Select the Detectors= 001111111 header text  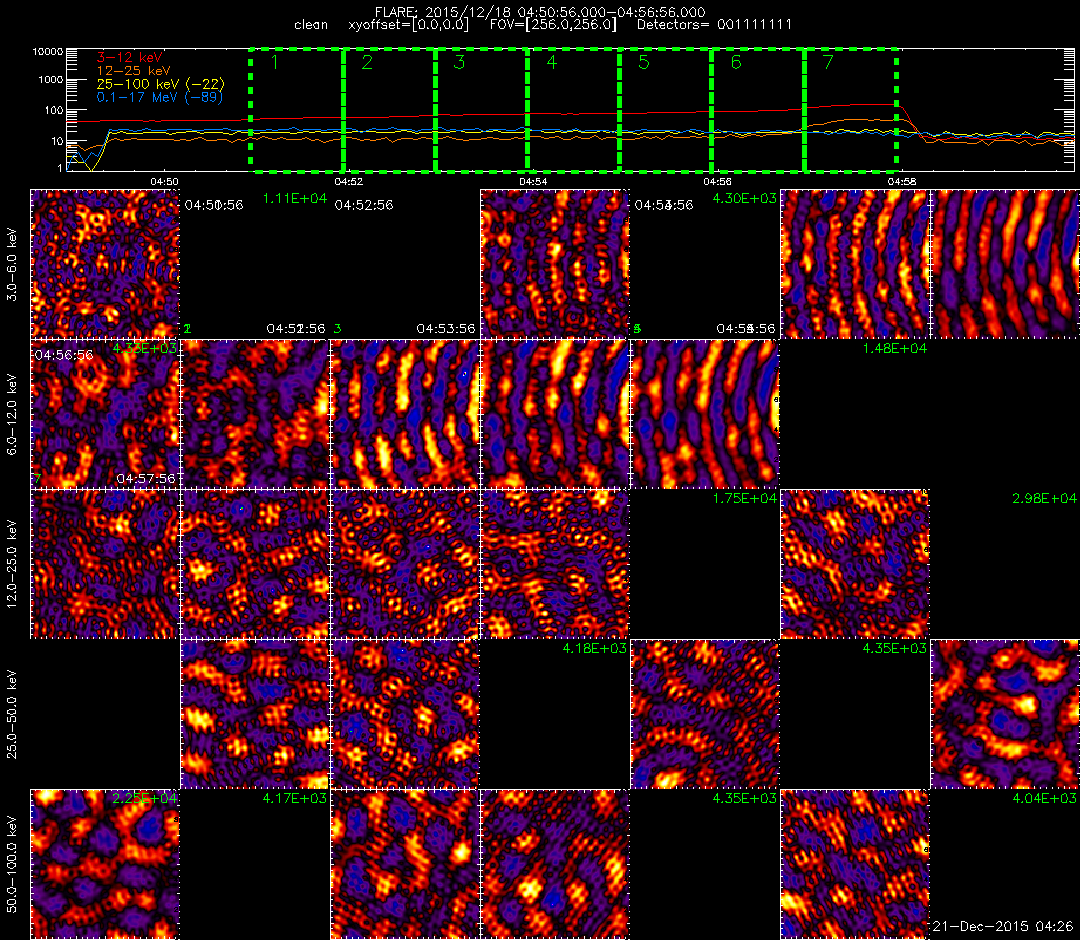(714, 25)
